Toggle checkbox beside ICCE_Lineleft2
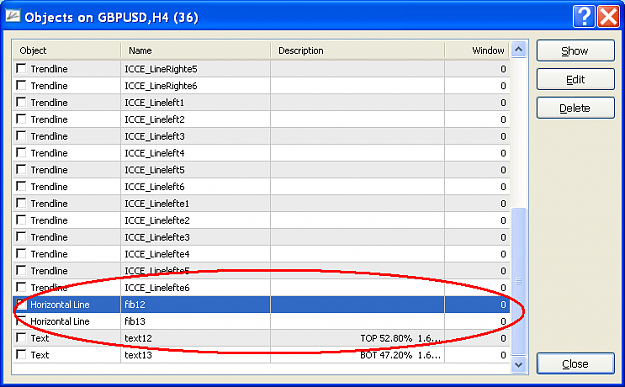 (21, 119)
